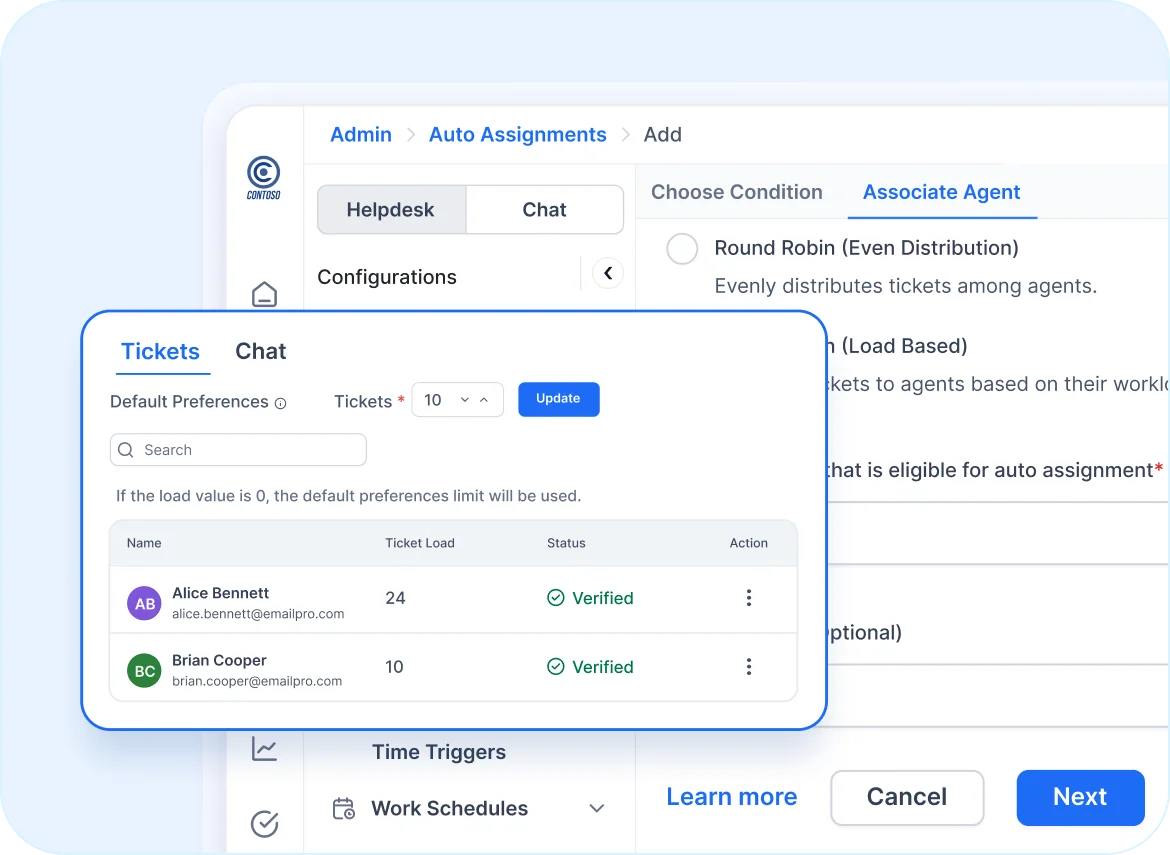Open the Choose Condition tab
Viewport: 1170px width, 855px height.
point(736,192)
